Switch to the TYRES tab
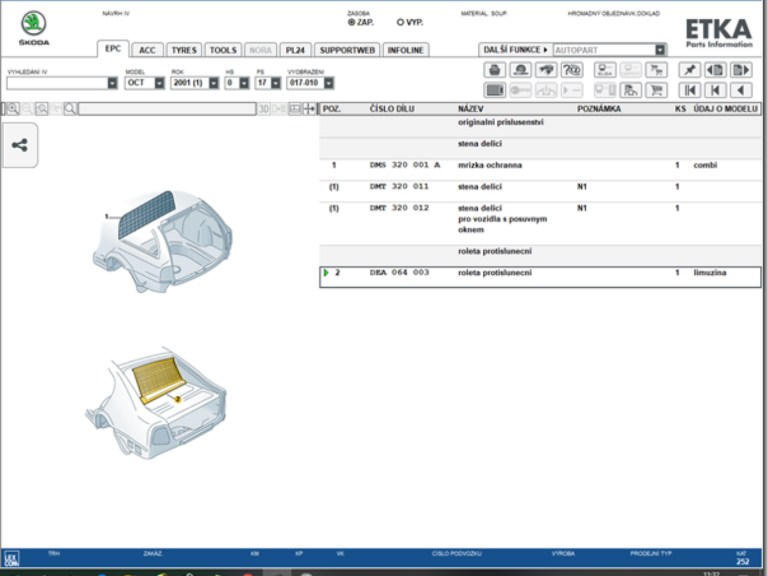The image size is (768, 576). point(183,50)
